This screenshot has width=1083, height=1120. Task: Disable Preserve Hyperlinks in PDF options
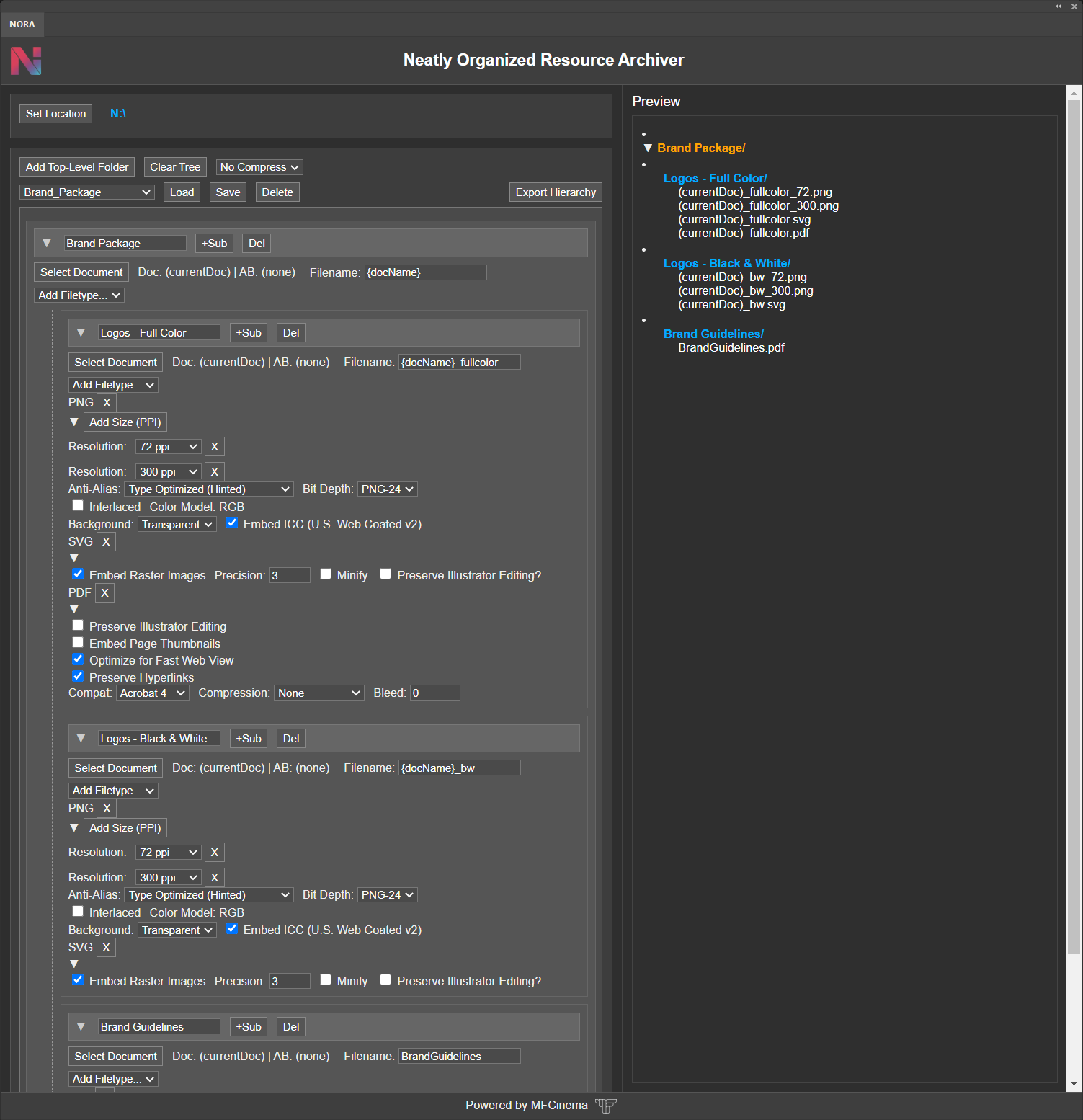(x=77, y=676)
